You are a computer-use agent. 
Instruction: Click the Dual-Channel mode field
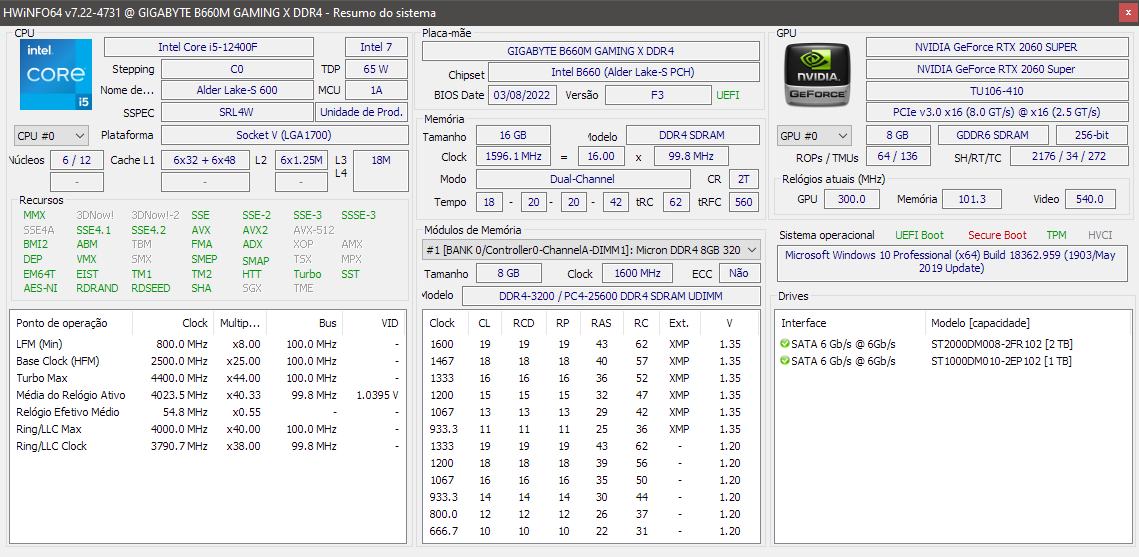583,179
